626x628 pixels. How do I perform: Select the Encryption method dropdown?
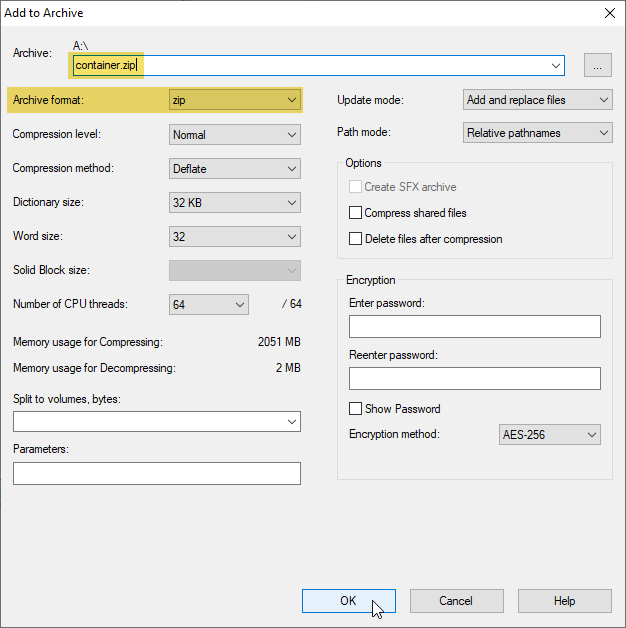point(549,435)
